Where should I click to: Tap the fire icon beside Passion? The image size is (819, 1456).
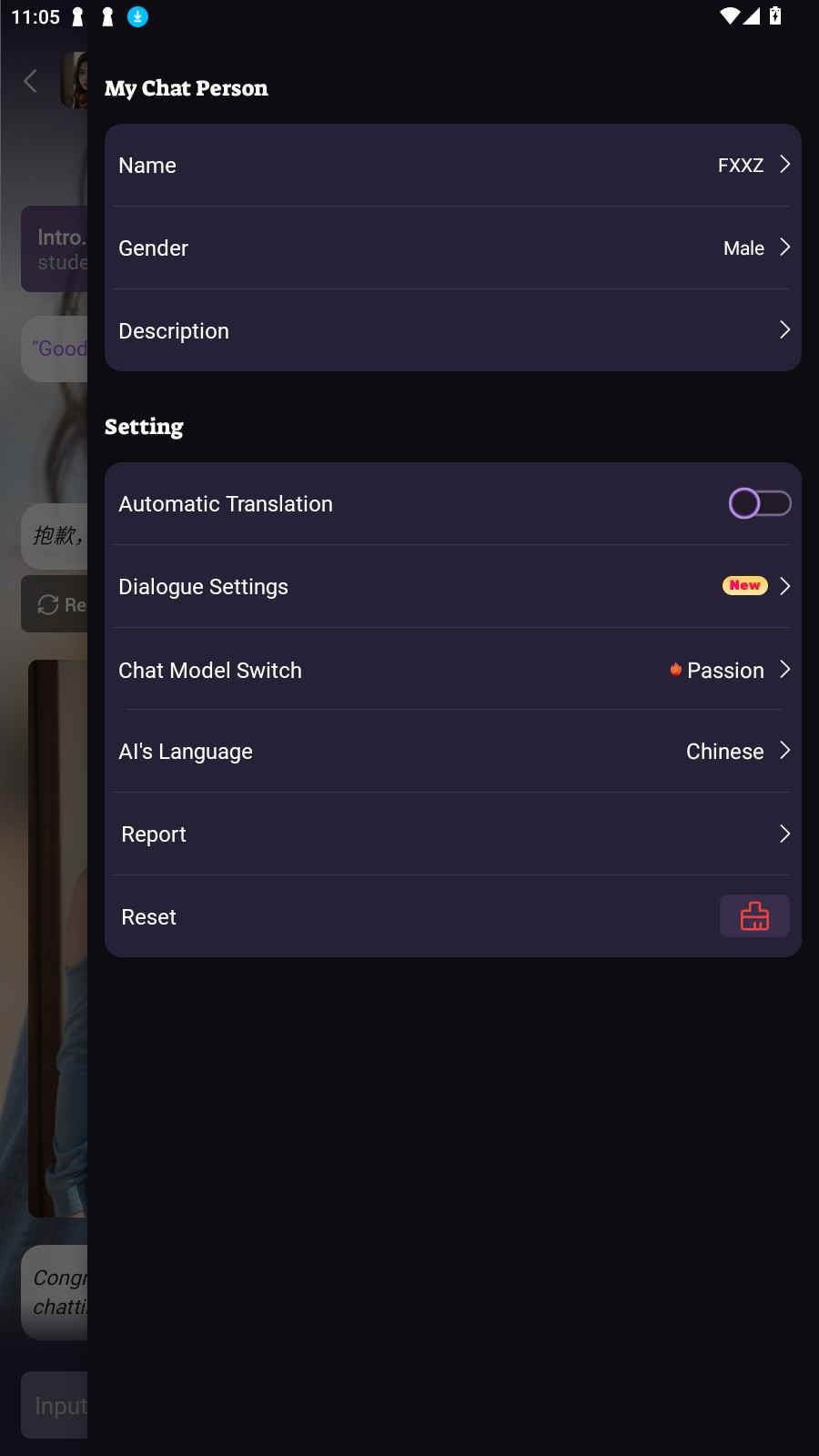675,670
